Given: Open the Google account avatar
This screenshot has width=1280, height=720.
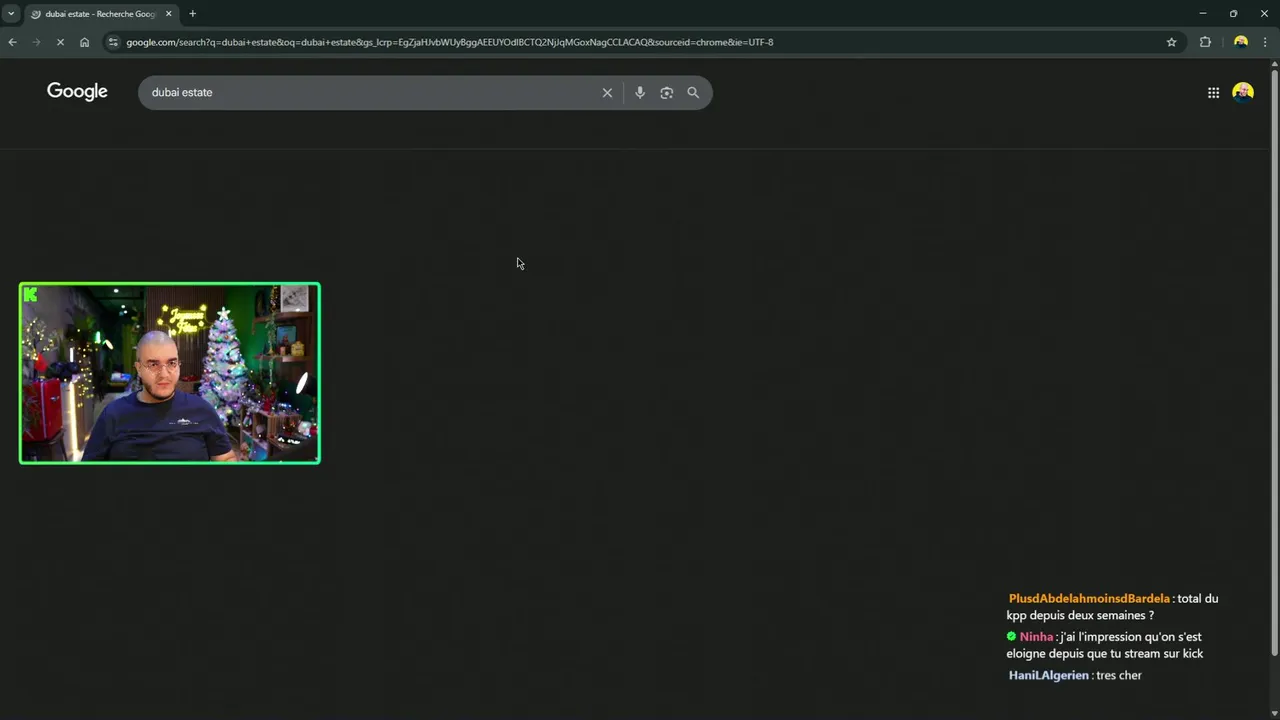Looking at the screenshot, I should [1243, 92].
